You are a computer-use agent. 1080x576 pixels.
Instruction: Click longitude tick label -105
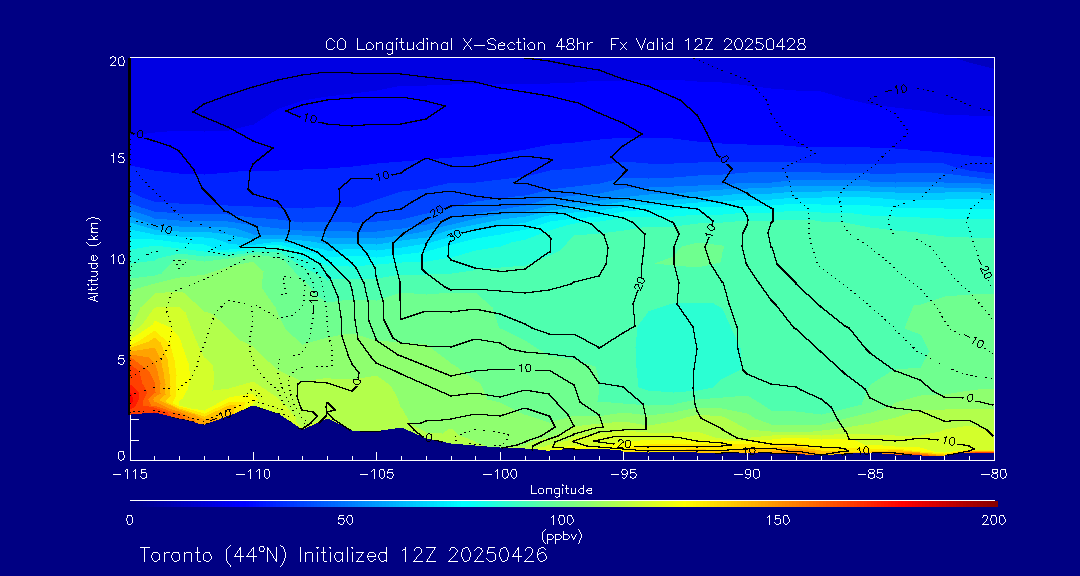pyautogui.click(x=377, y=474)
